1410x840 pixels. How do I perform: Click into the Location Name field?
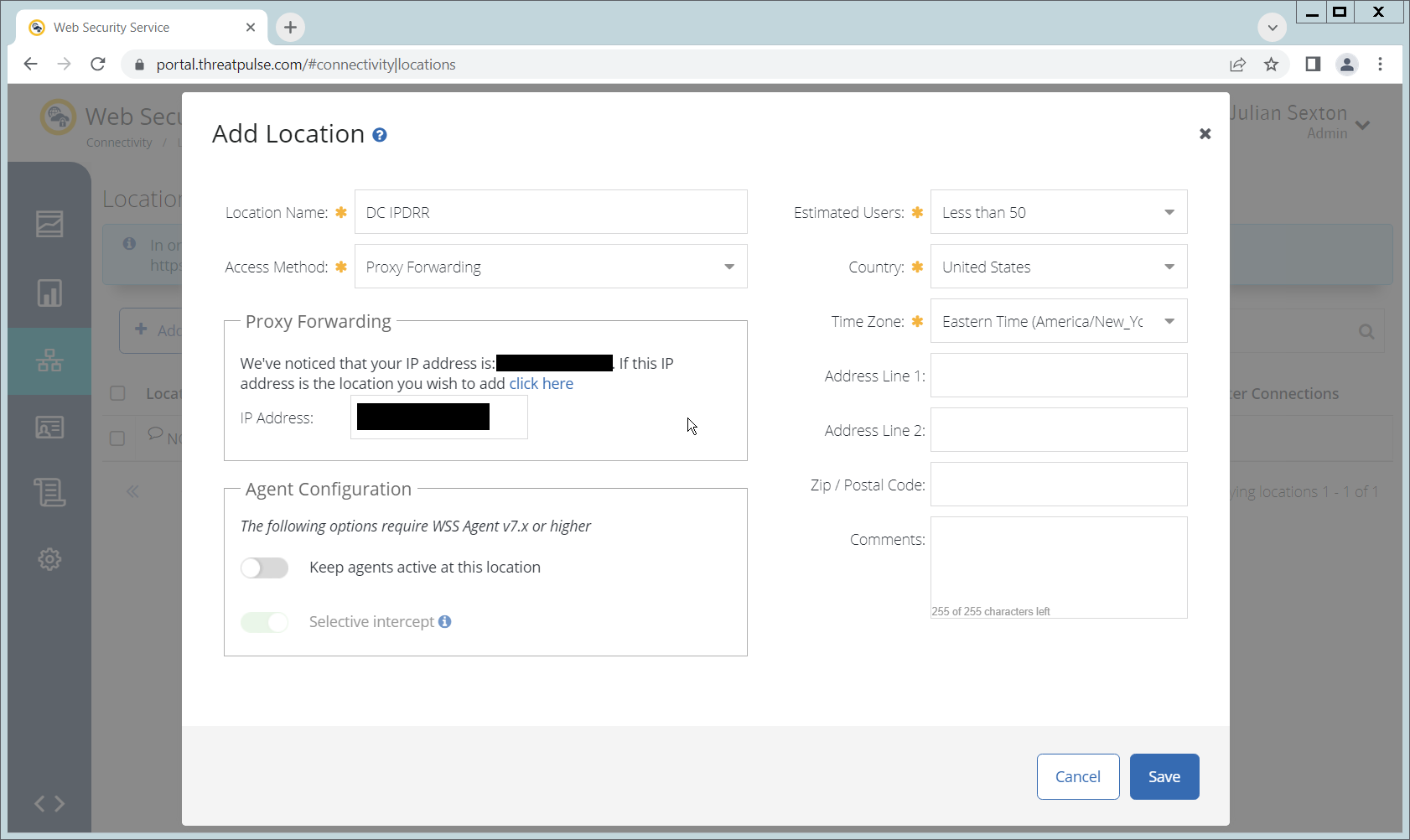(x=551, y=213)
